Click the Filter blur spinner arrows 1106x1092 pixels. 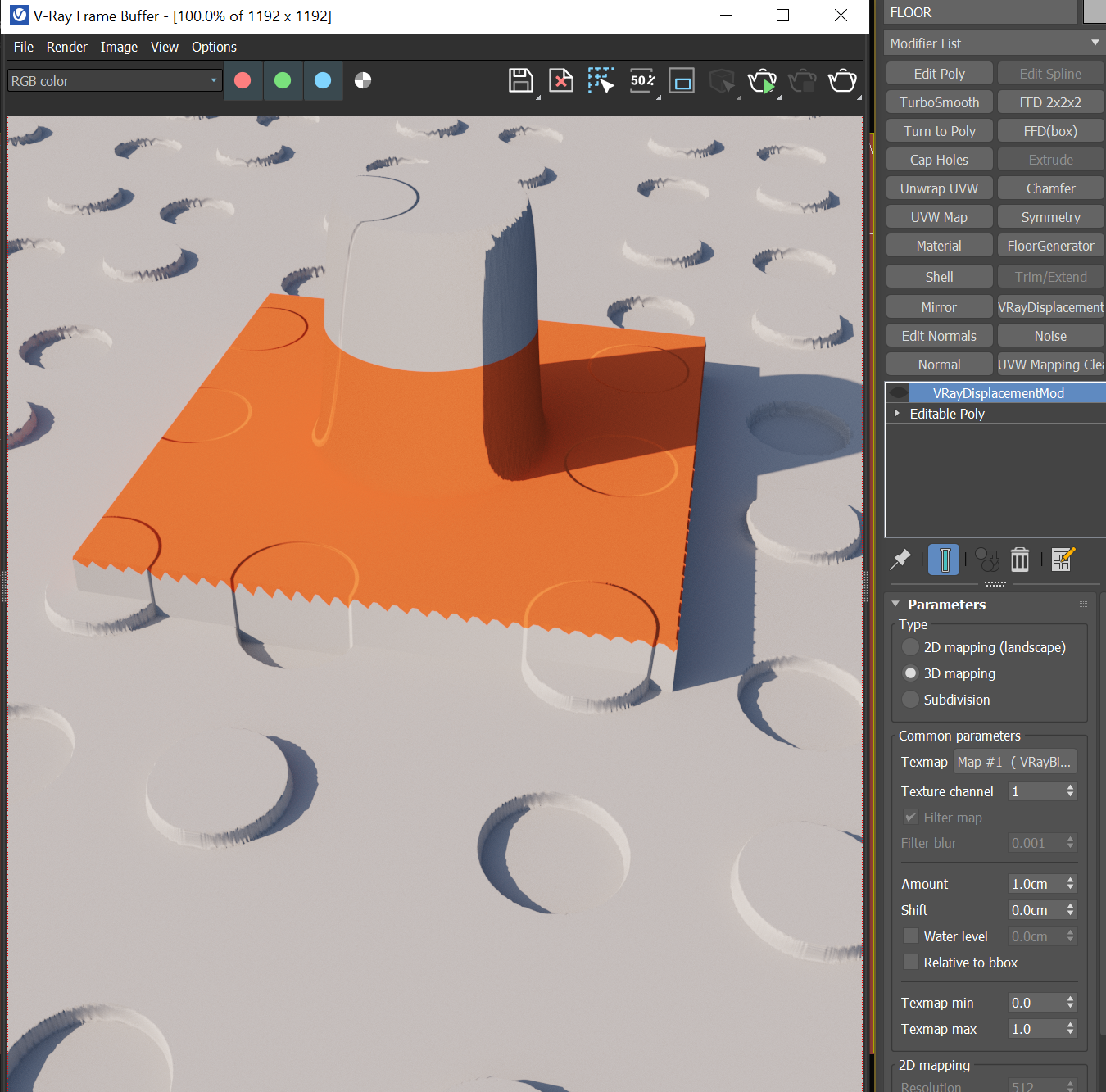tap(1070, 843)
